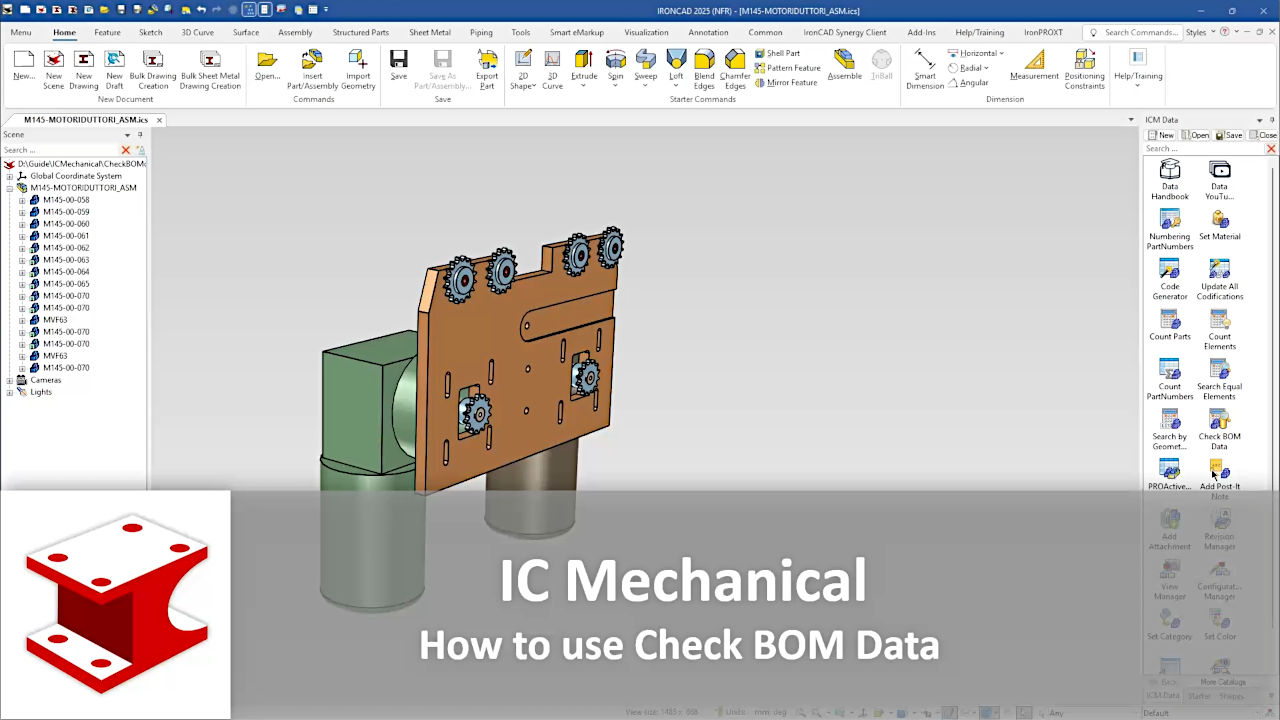Open the Assembly ribbon tab

tap(295, 32)
